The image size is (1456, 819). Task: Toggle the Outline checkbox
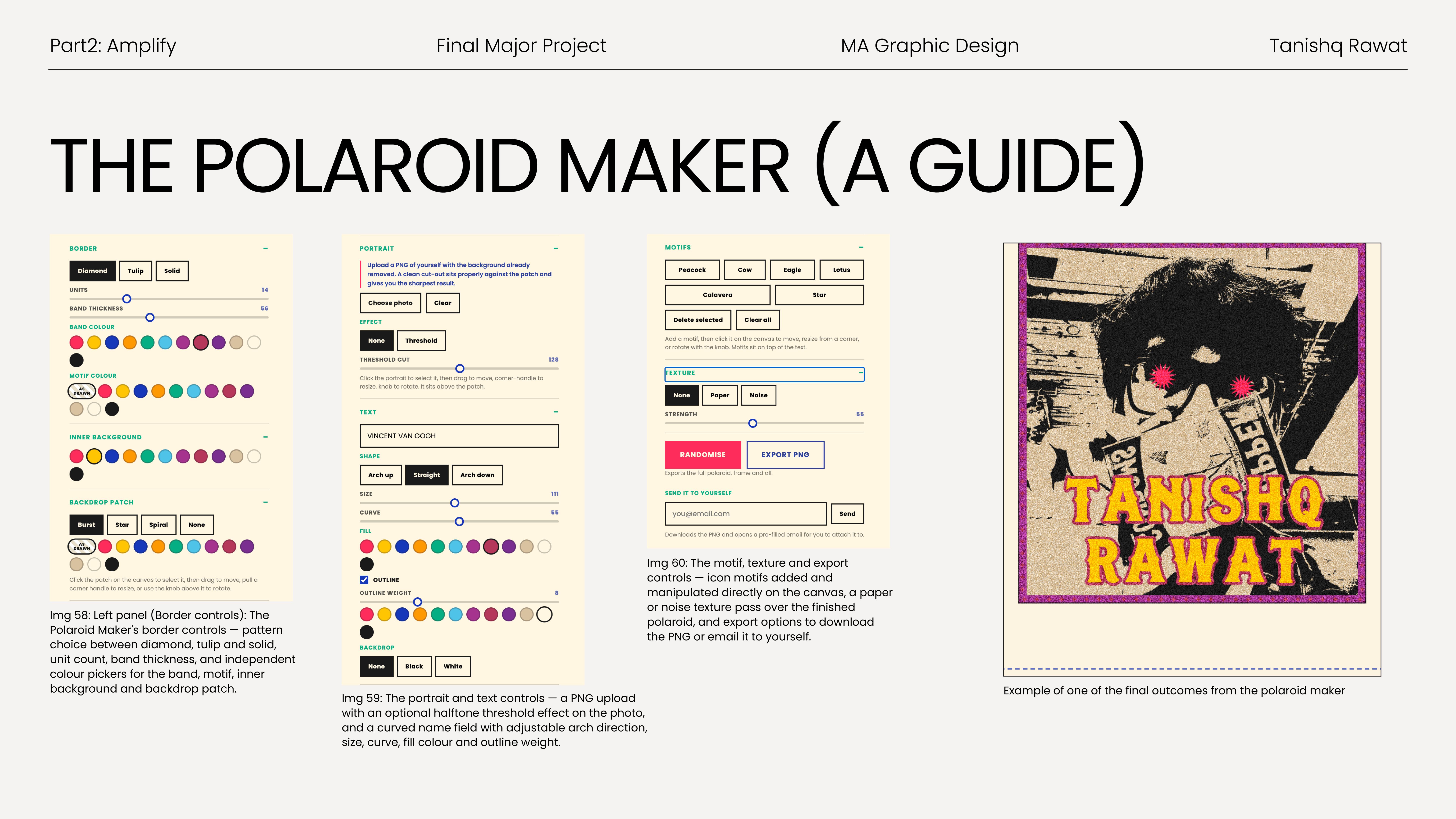(364, 580)
